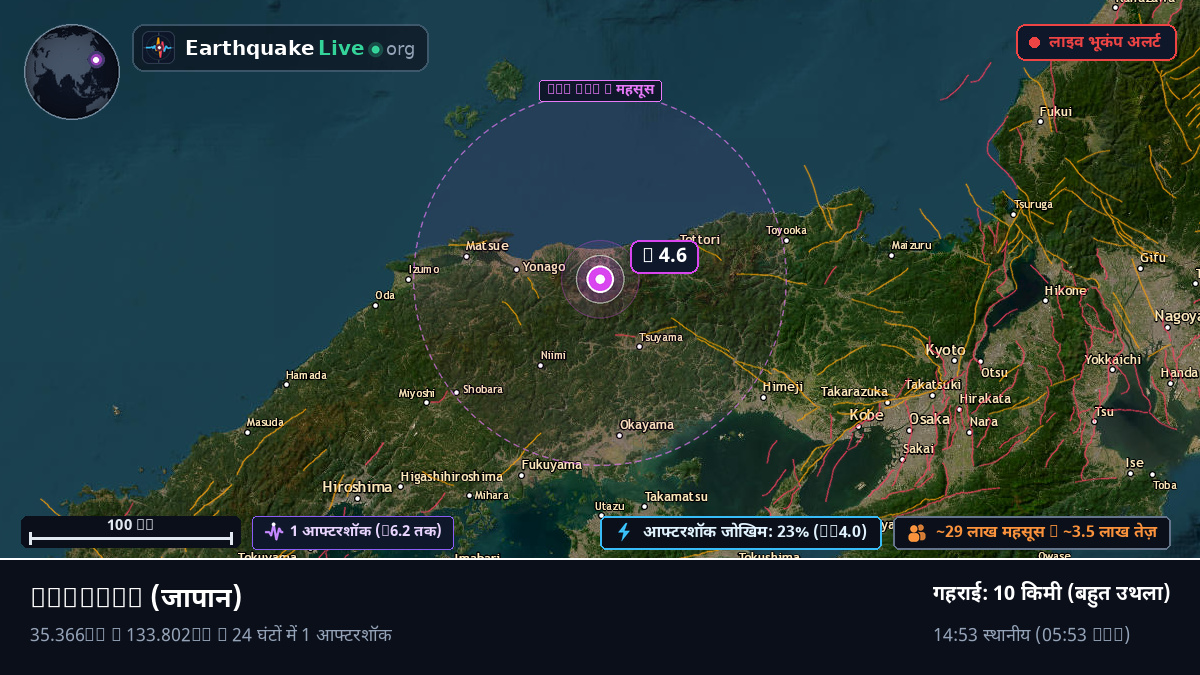Select the felt-radius label above the circle
This screenshot has width=1200, height=675.
click(x=600, y=91)
